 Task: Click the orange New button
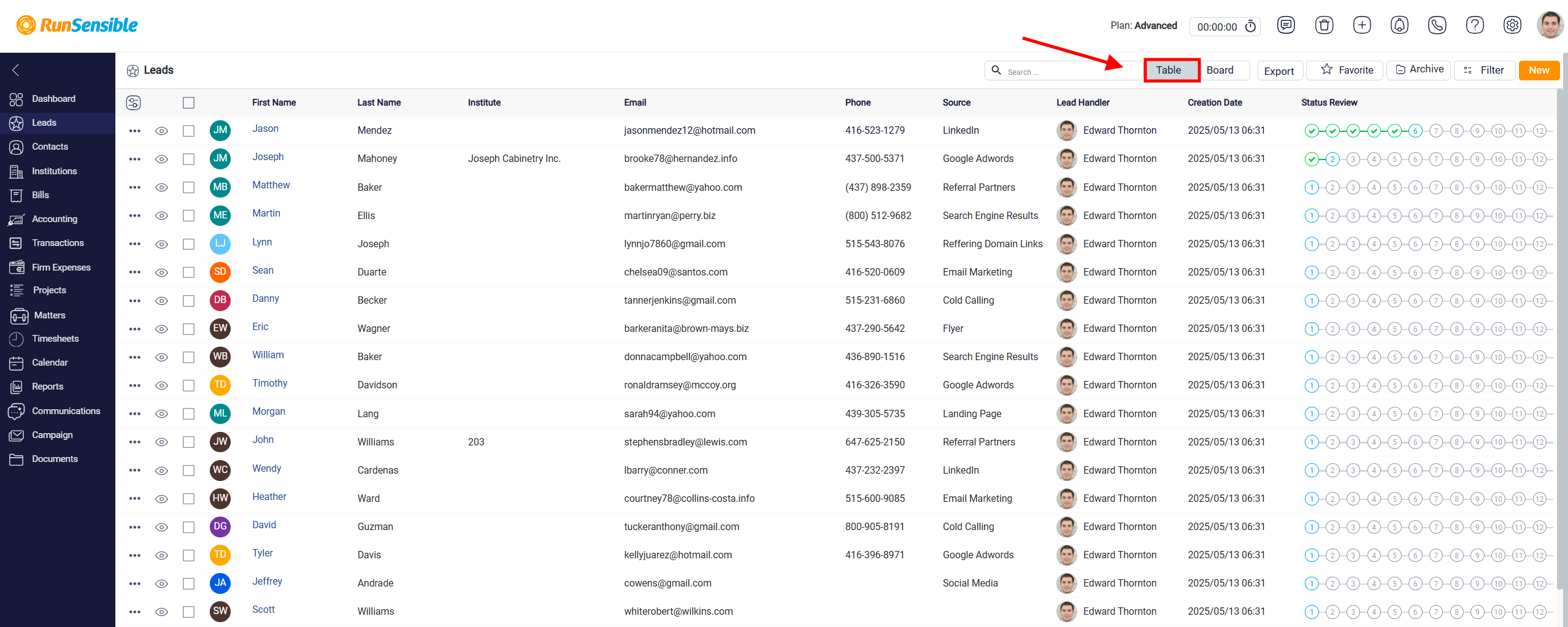pyautogui.click(x=1539, y=70)
